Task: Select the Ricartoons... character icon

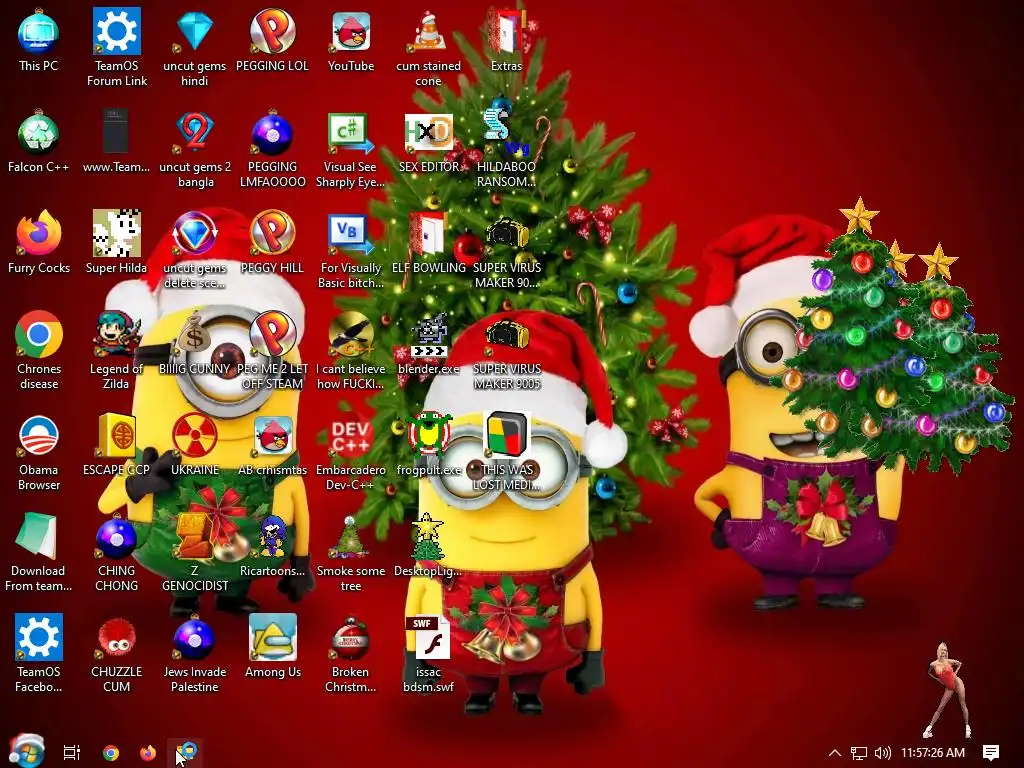Action: [x=272, y=537]
